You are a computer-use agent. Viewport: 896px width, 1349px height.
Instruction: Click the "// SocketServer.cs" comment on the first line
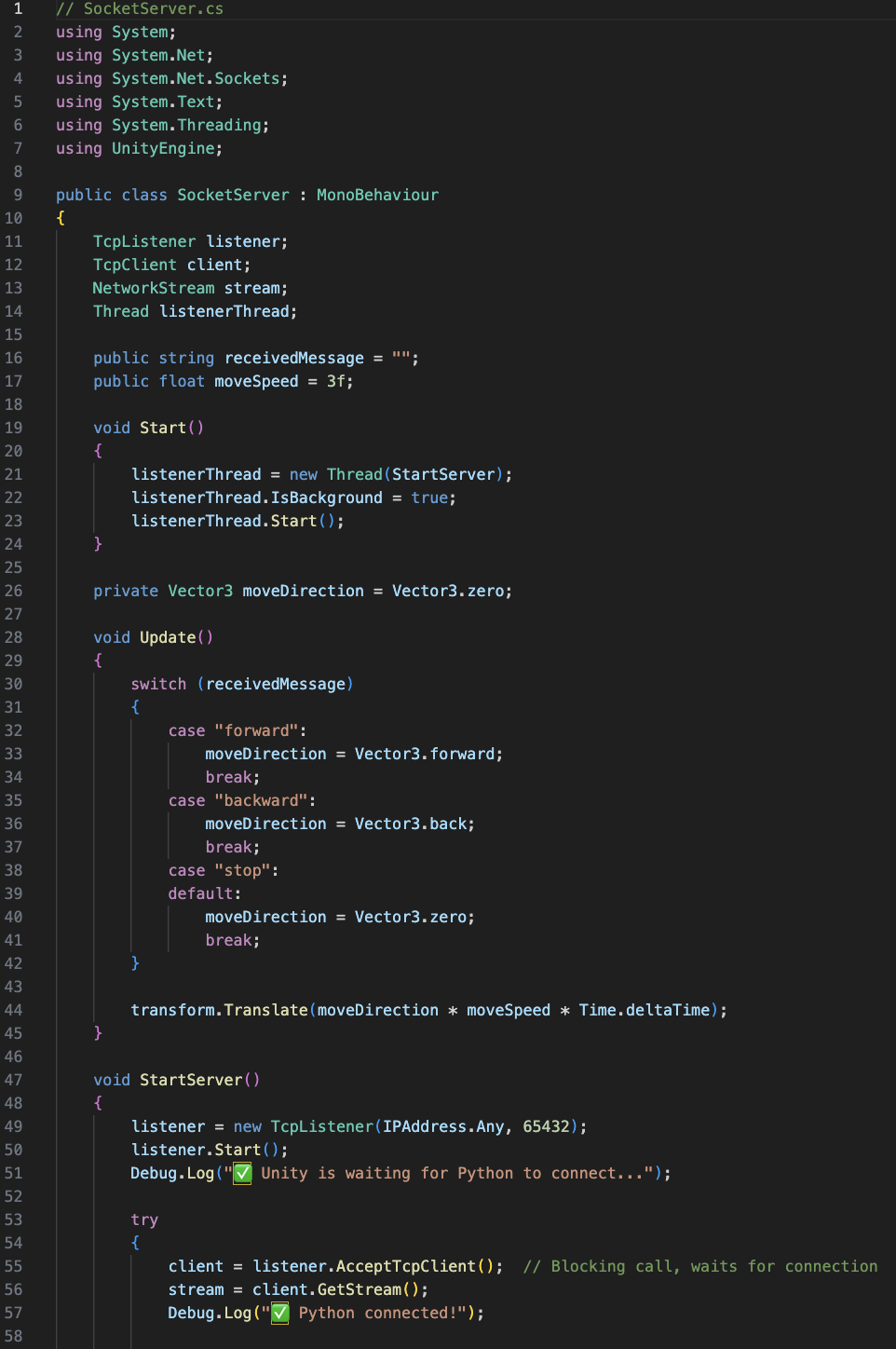(x=140, y=8)
